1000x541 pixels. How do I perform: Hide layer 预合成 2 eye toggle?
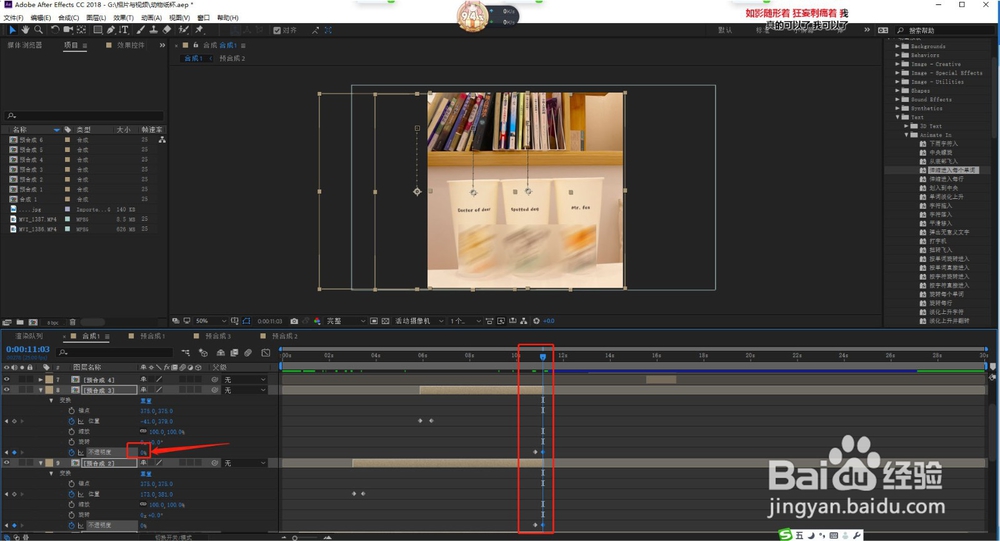coord(7,463)
